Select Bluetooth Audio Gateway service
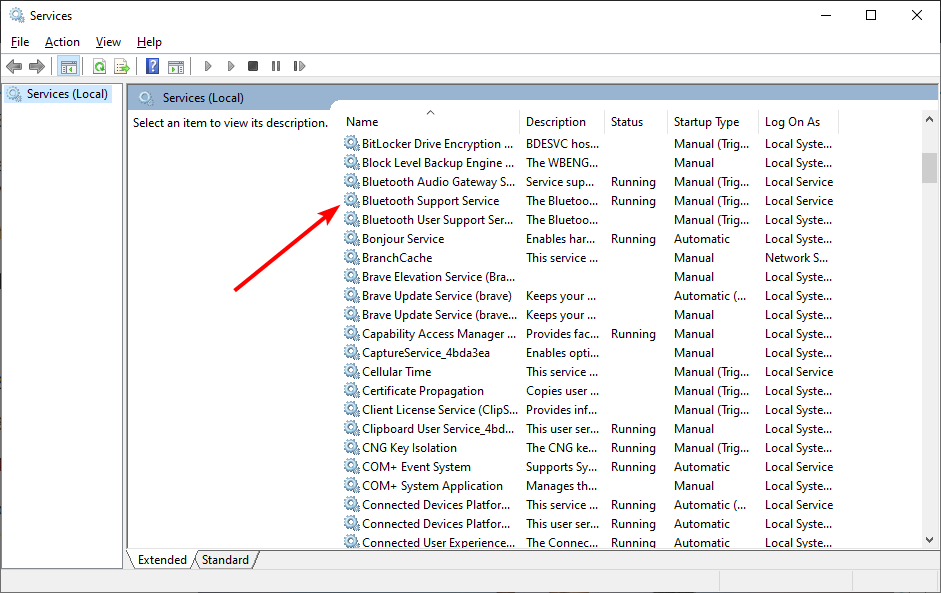This screenshot has height=593, width=941. click(x=589, y=182)
